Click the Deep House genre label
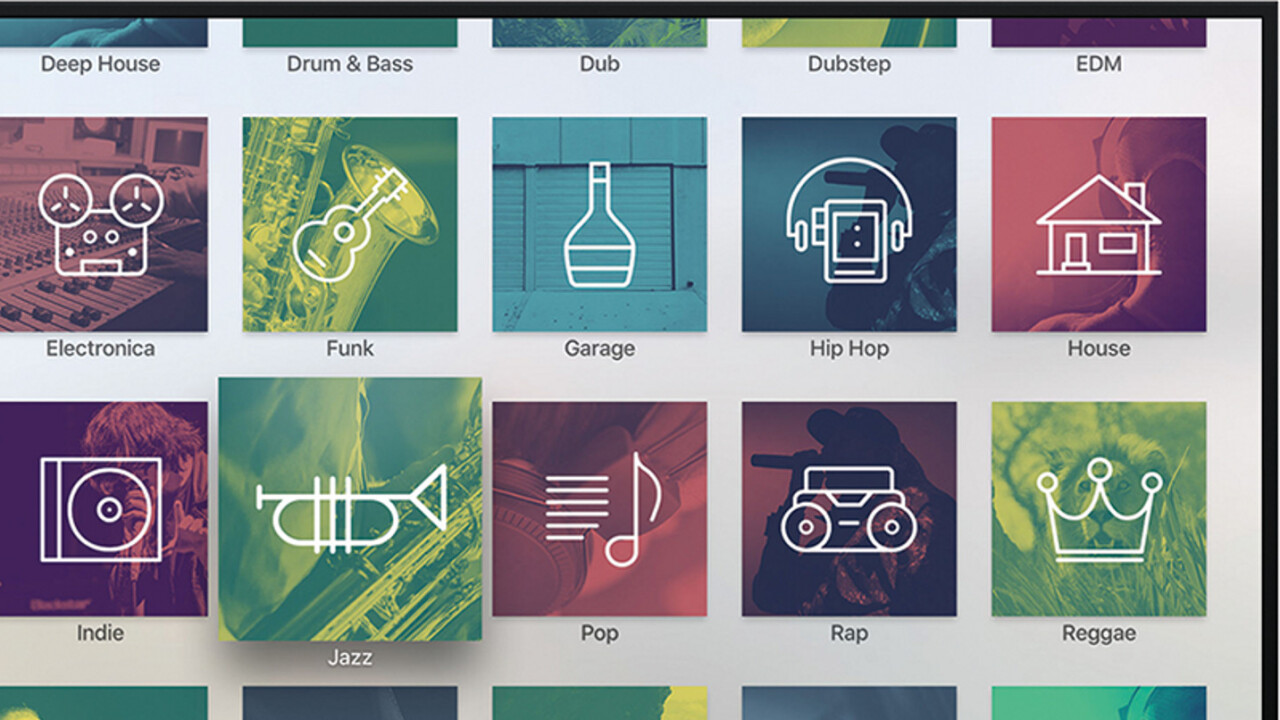The image size is (1280, 720). point(100,64)
